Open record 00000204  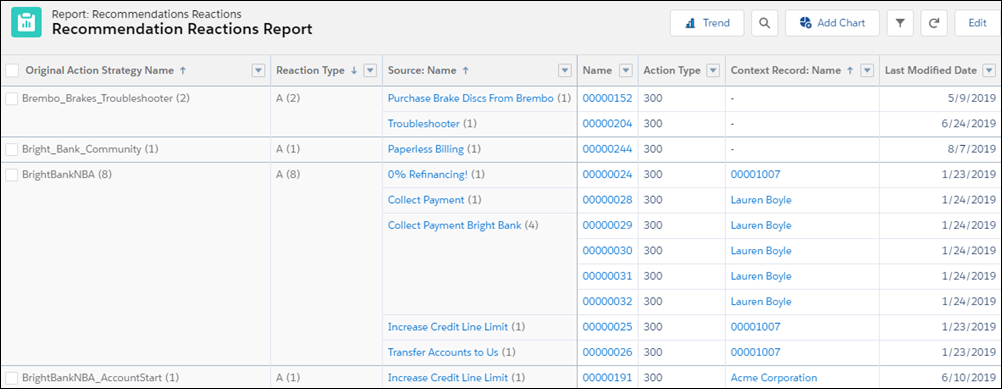click(x=607, y=124)
